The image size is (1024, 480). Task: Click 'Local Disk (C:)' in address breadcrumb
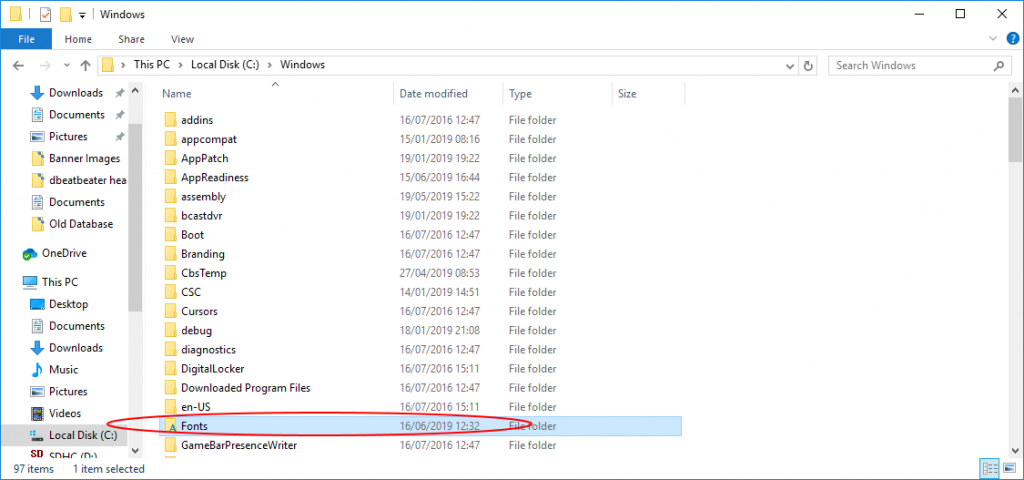click(227, 65)
